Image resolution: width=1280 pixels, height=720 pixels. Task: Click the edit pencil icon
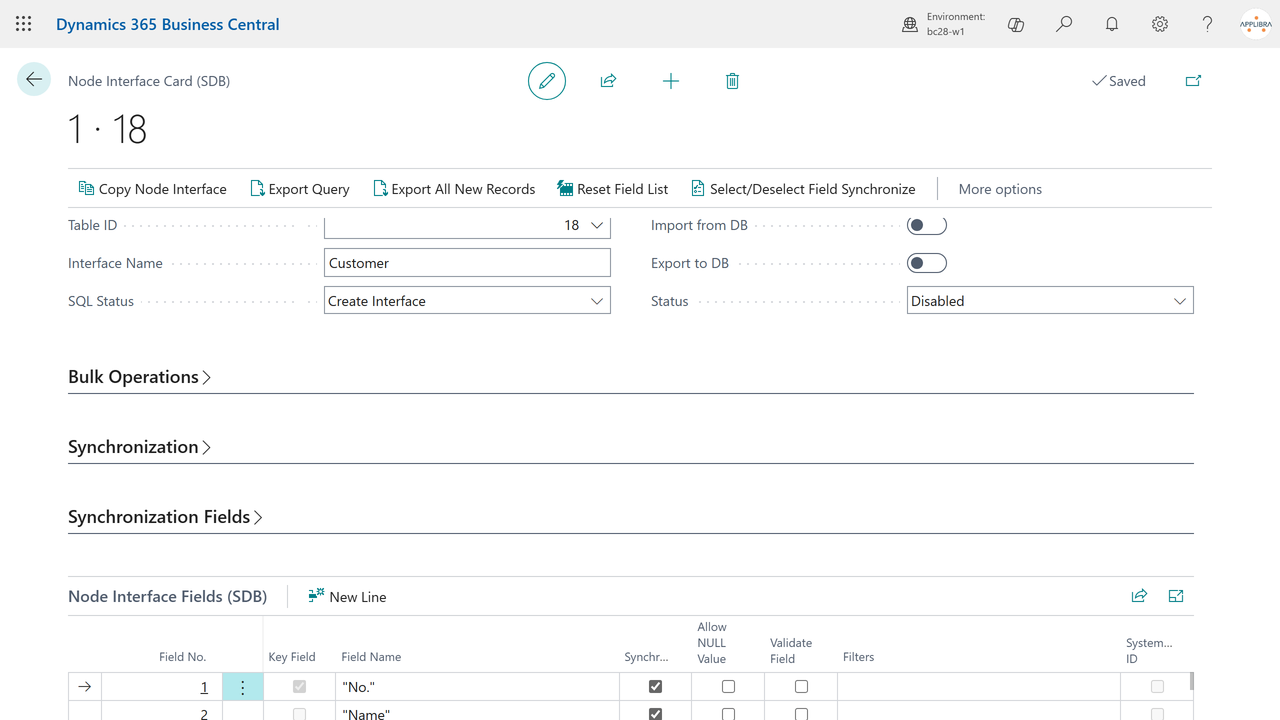pos(547,81)
